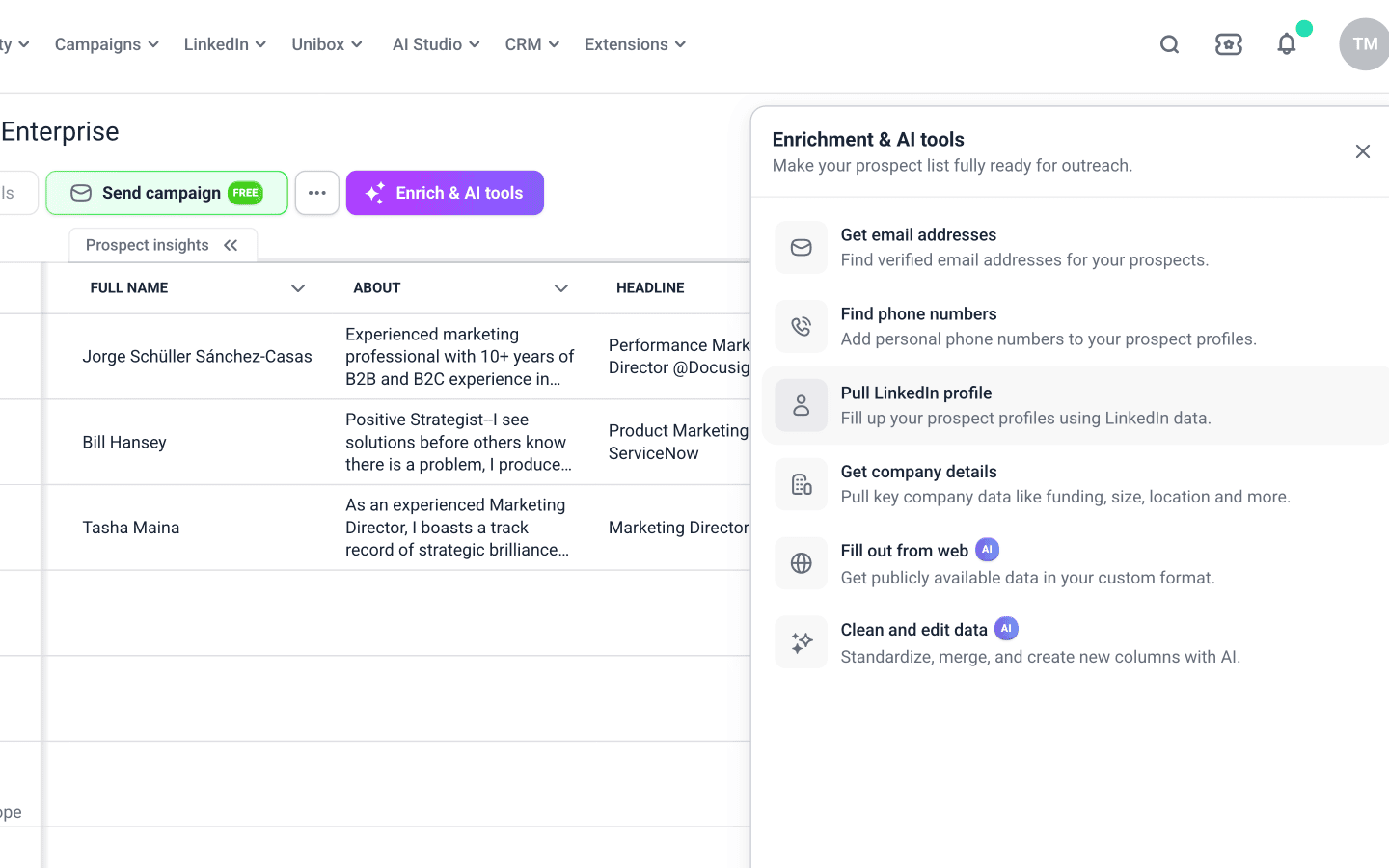Open the Prospect insights tab

coord(163,245)
